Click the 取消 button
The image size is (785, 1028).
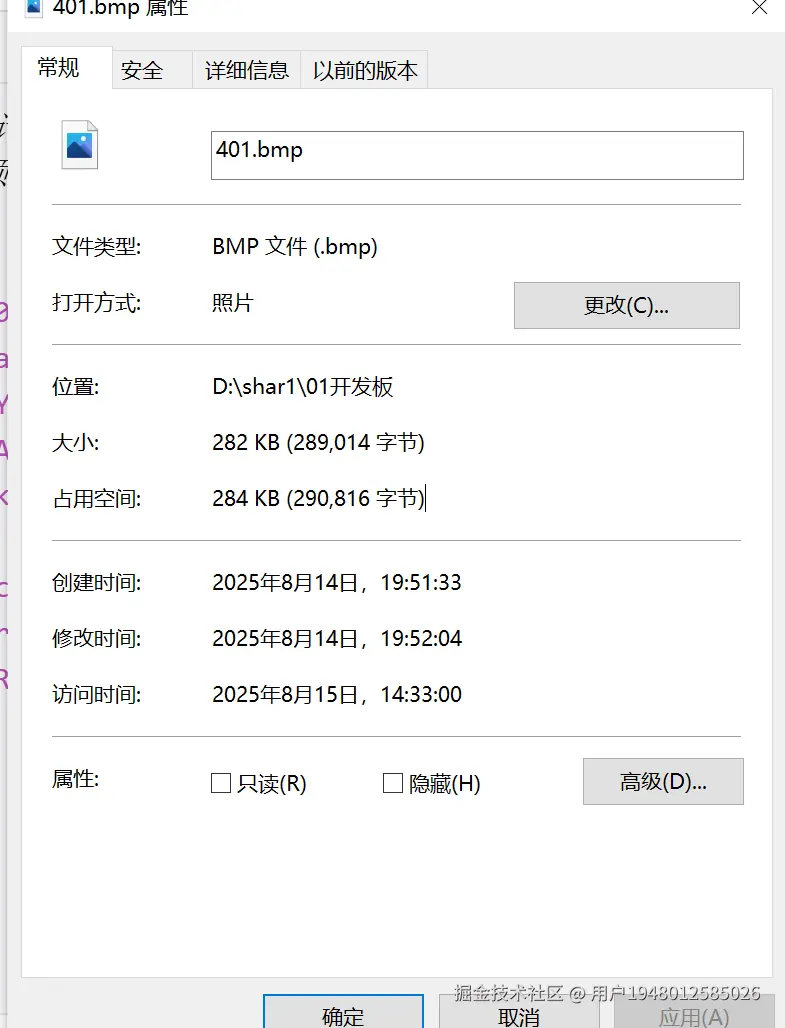coord(519,1013)
